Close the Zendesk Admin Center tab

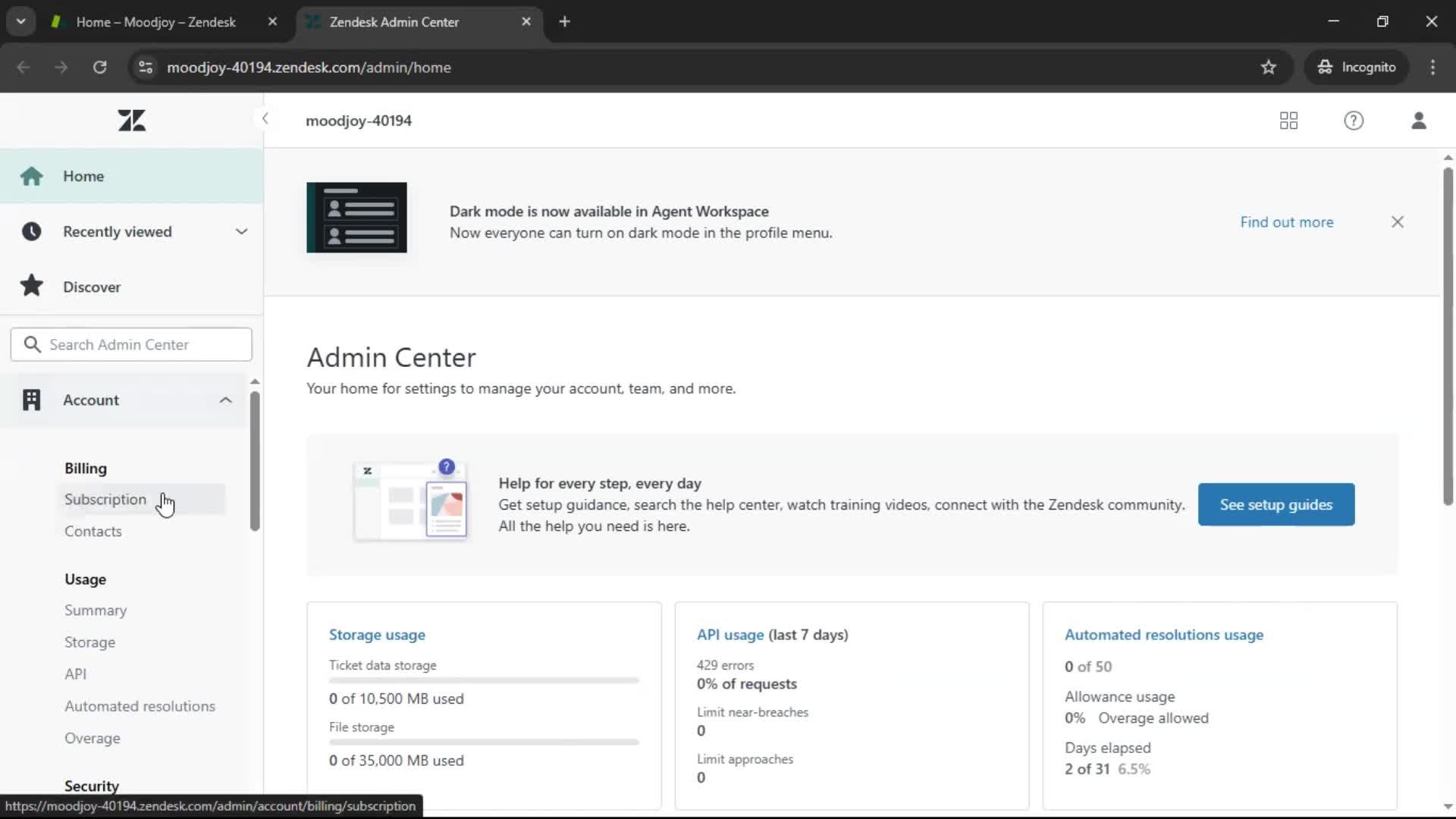(x=526, y=22)
